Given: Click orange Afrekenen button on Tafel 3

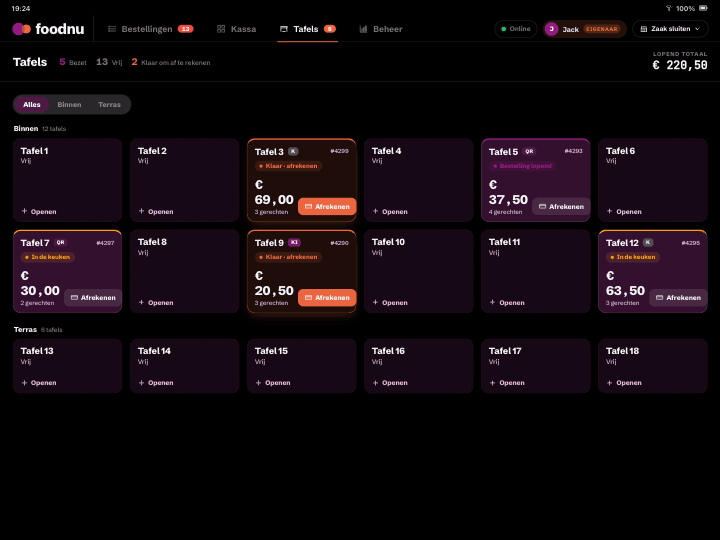Looking at the screenshot, I should click(327, 207).
